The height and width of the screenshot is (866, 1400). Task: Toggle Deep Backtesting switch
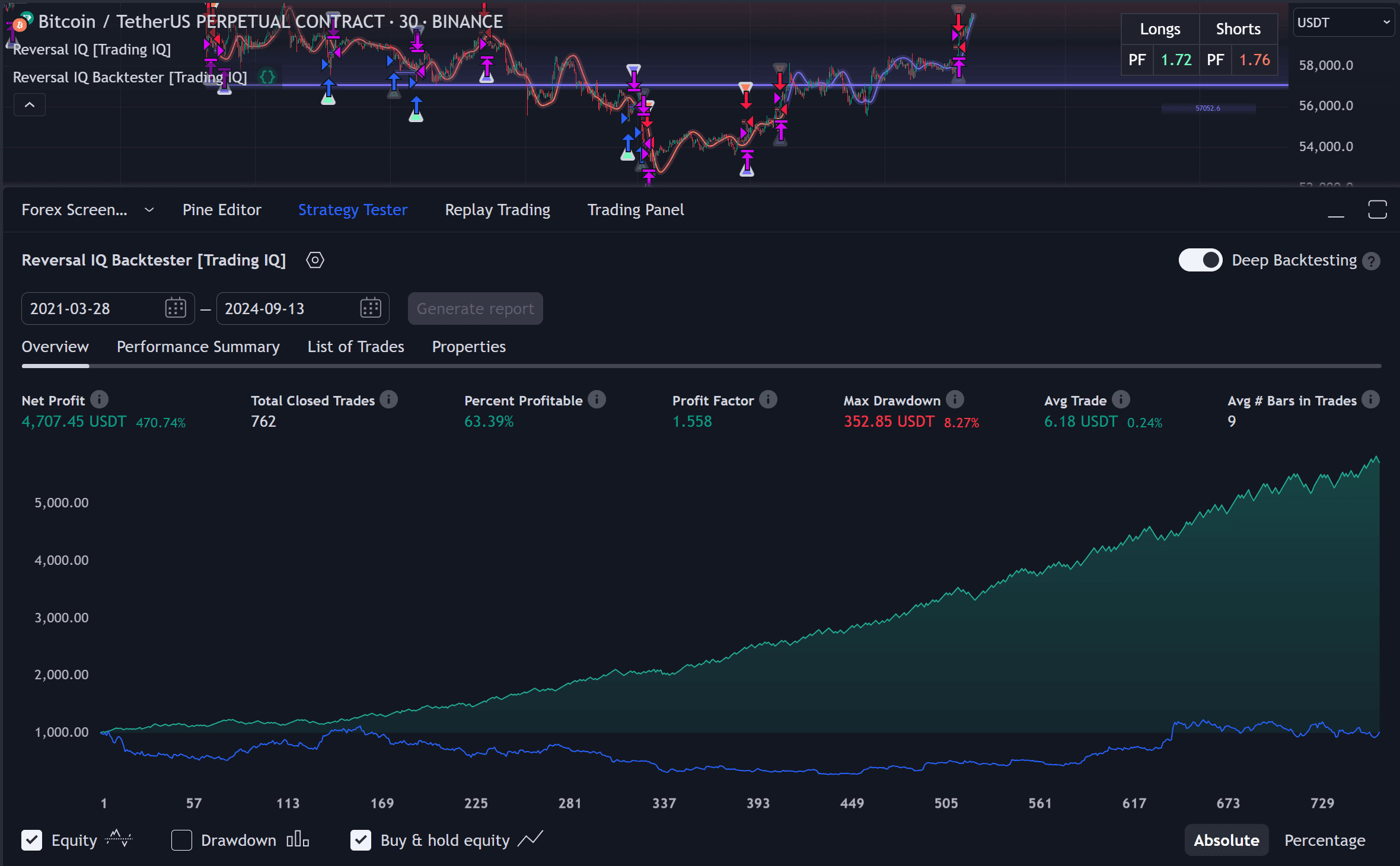coord(1201,260)
